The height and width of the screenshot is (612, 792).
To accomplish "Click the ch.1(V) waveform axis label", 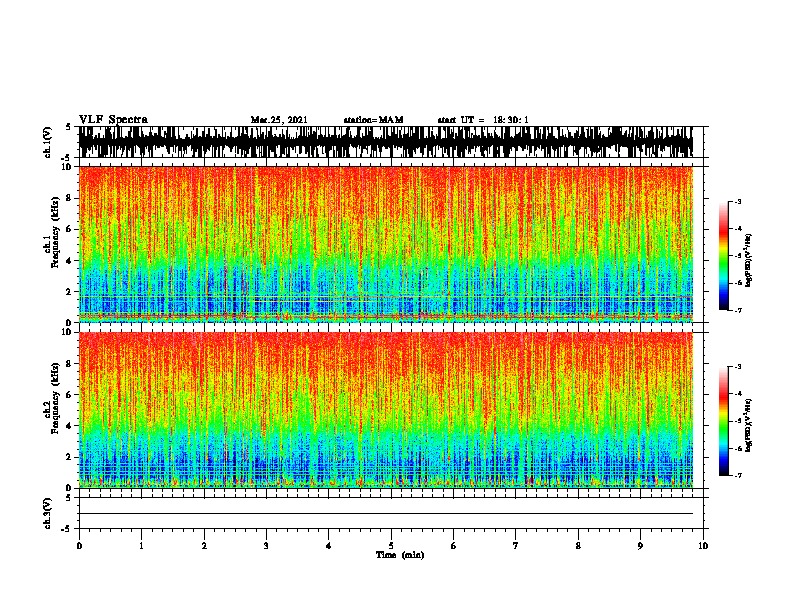I will [x=48, y=142].
